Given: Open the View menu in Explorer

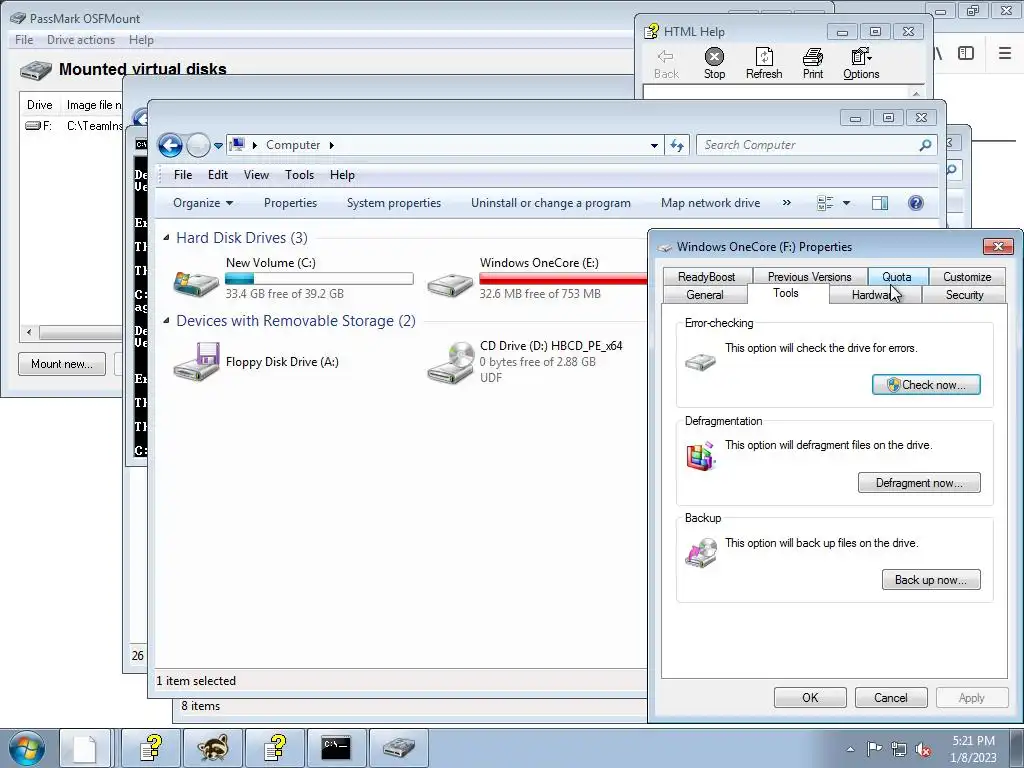Looking at the screenshot, I should [256, 175].
